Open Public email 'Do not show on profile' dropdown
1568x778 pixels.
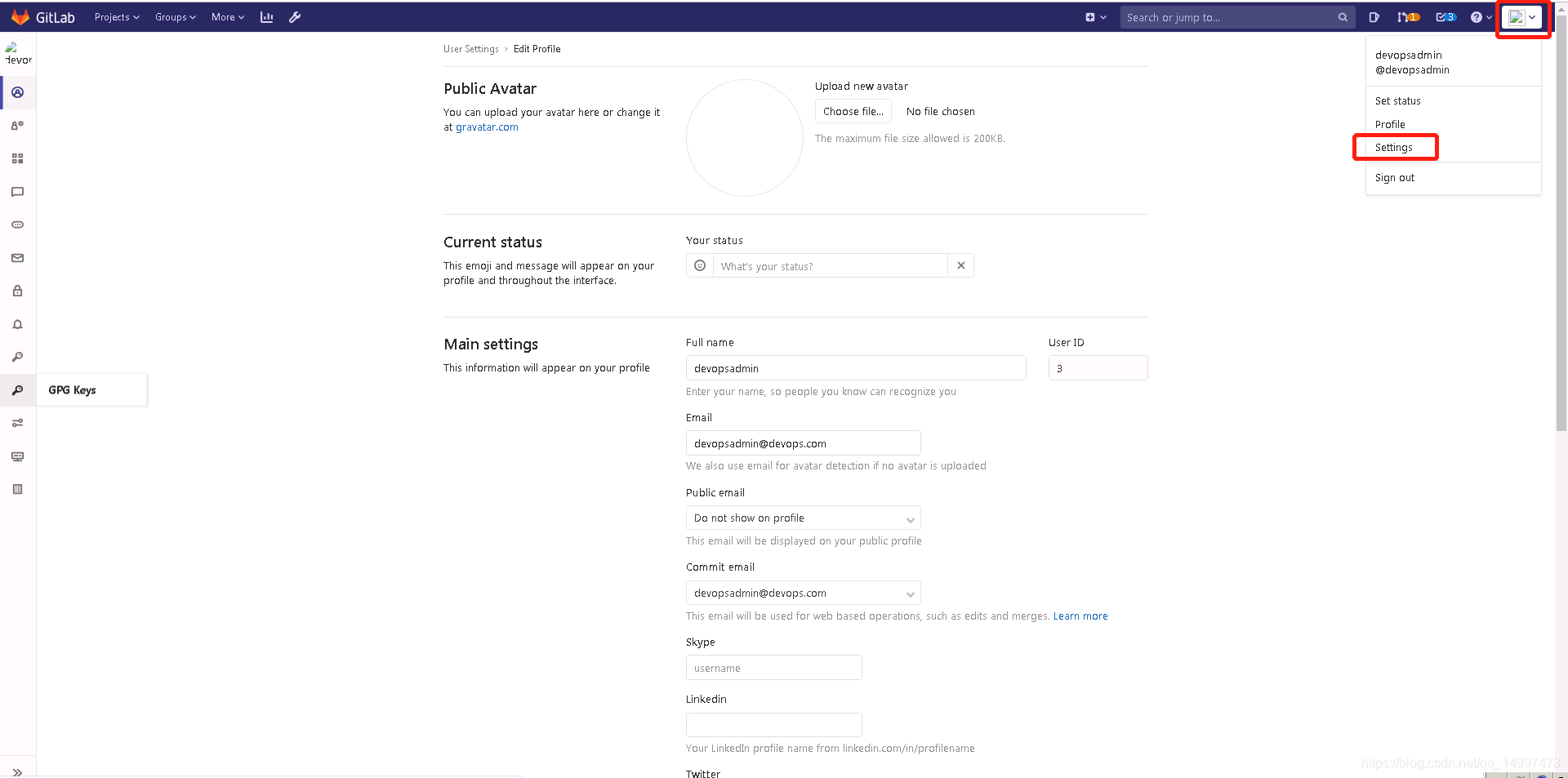[x=804, y=518]
